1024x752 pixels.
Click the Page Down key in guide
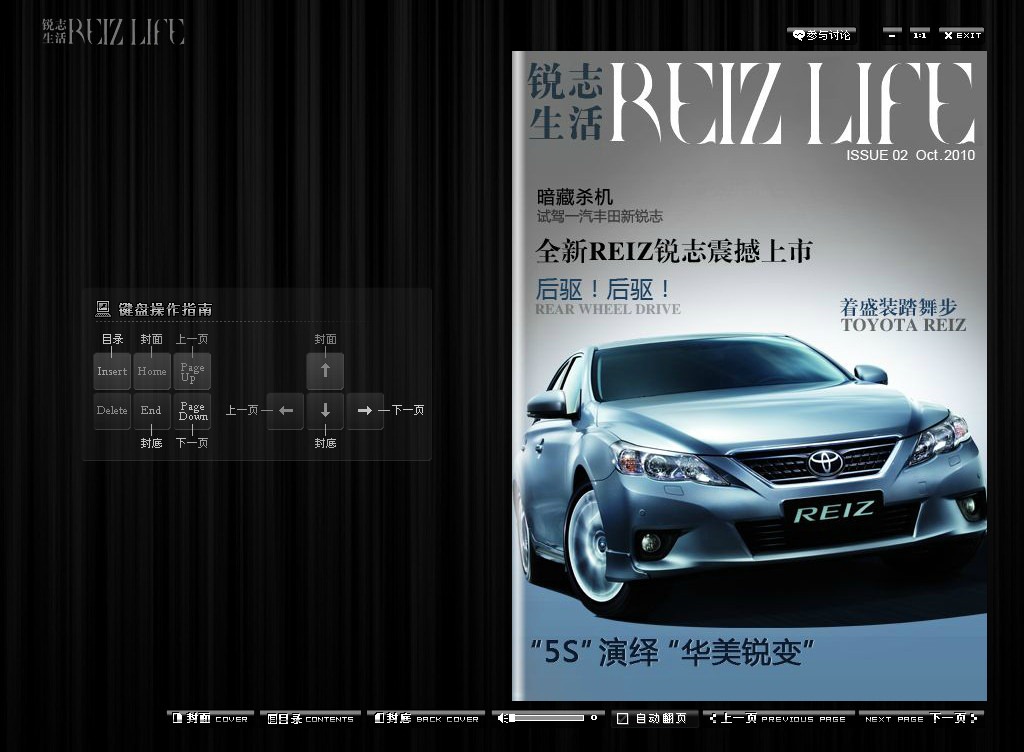click(192, 411)
